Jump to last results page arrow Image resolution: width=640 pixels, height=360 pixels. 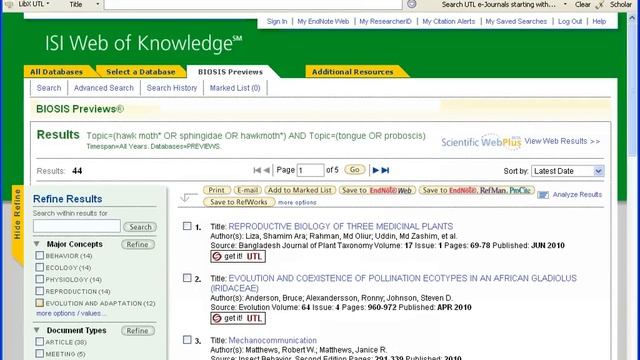coord(385,170)
